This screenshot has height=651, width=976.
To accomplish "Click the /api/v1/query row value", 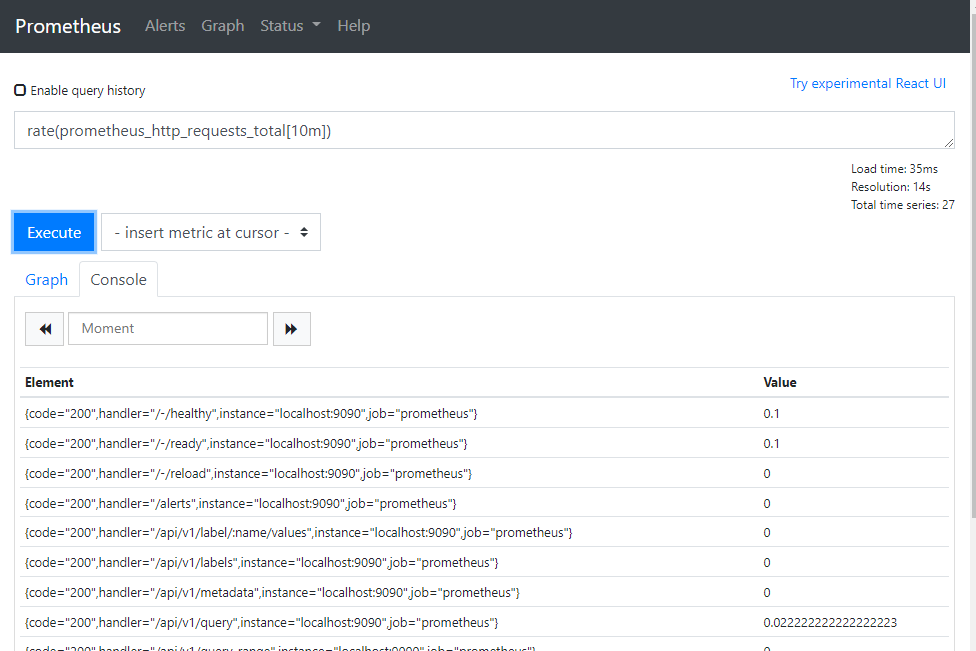I will click(829, 622).
